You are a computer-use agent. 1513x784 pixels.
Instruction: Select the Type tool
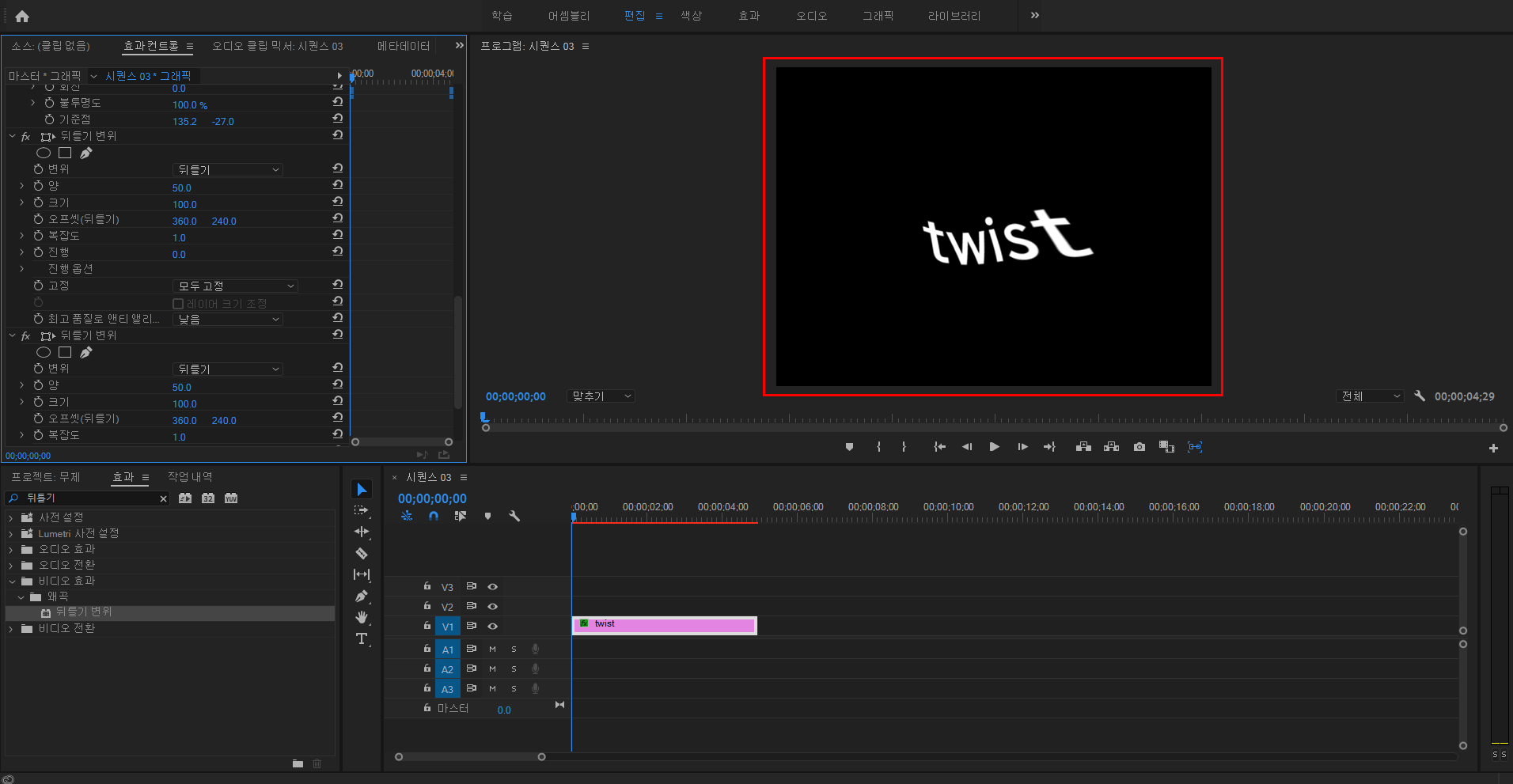pos(362,638)
